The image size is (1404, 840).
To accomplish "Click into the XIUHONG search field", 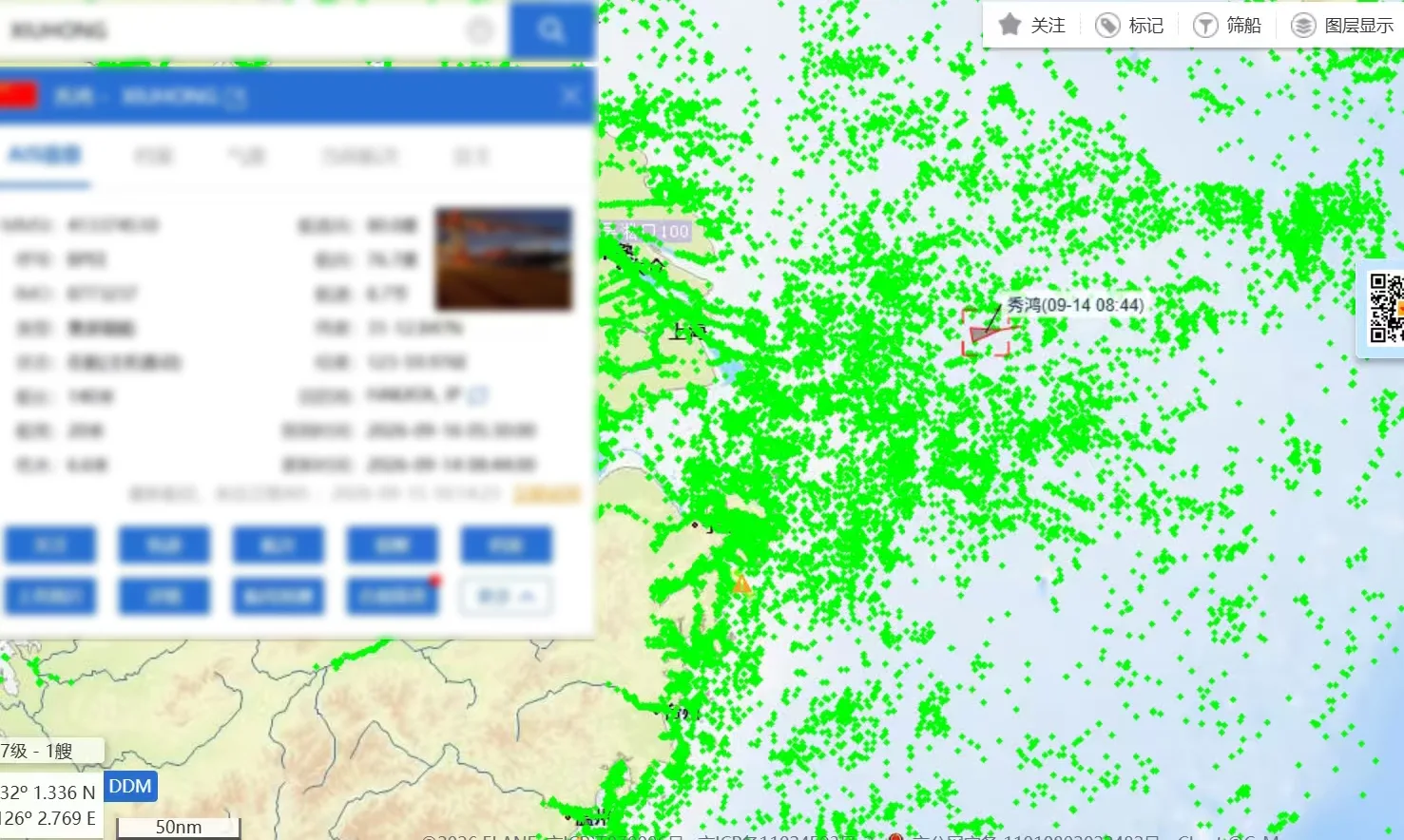I will [238, 30].
